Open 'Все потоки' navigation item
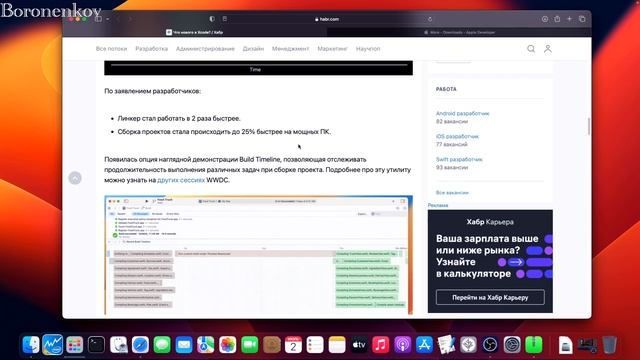Screen dimensions: 640x360 pos(111,49)
